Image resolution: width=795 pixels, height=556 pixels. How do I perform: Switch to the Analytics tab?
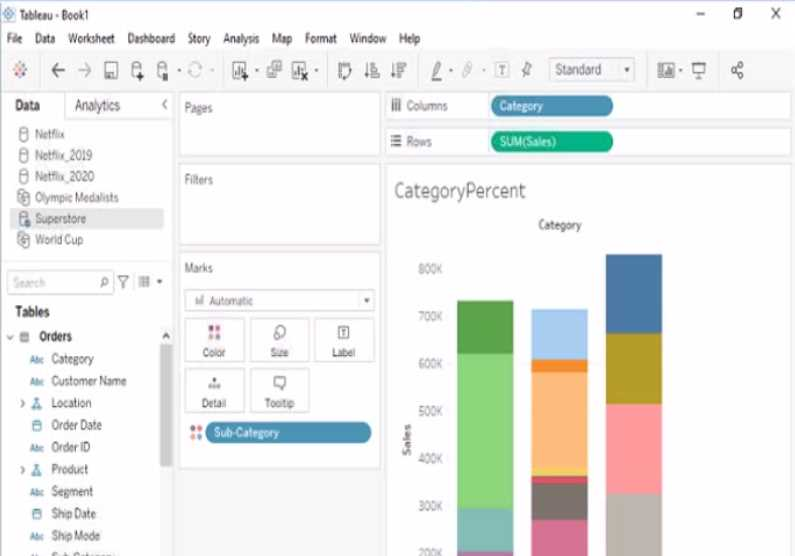[97, 106]
